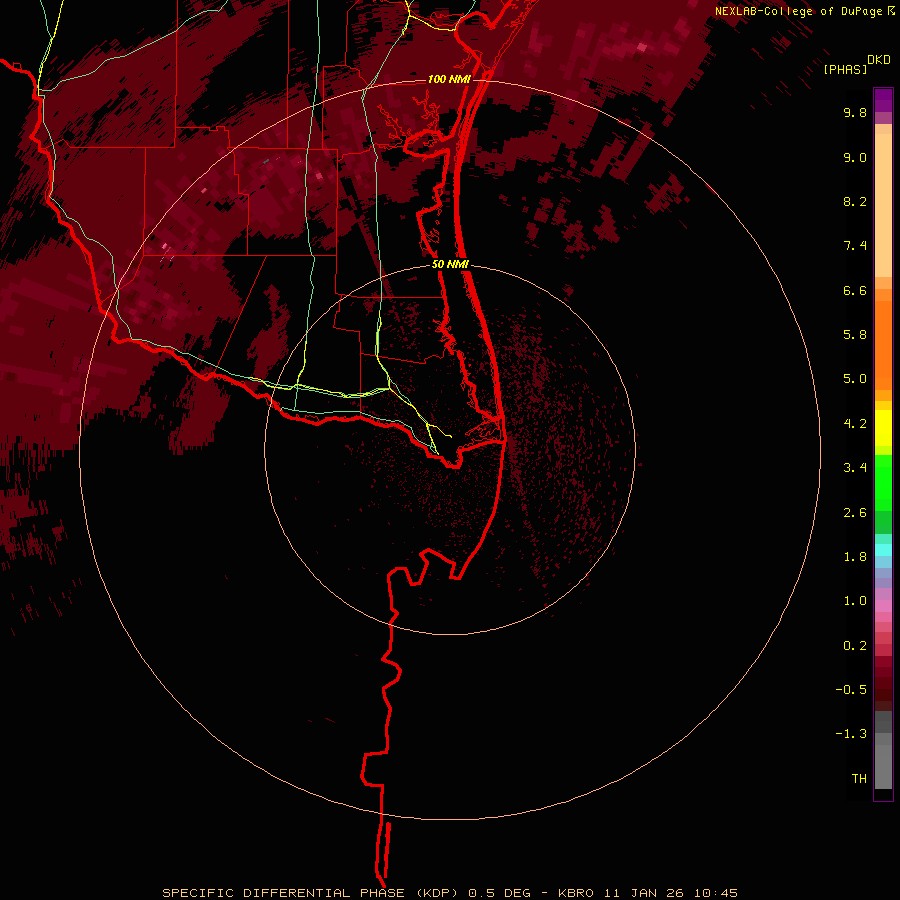This screenshot has width=900, height=900.
Task: Click the -1.3 value on color scale
Action: [x=851, y=734]
